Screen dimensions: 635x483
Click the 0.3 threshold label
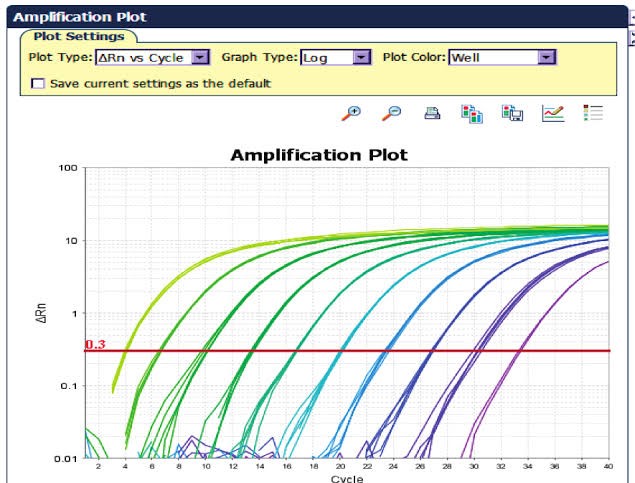(x=95, y=344)
